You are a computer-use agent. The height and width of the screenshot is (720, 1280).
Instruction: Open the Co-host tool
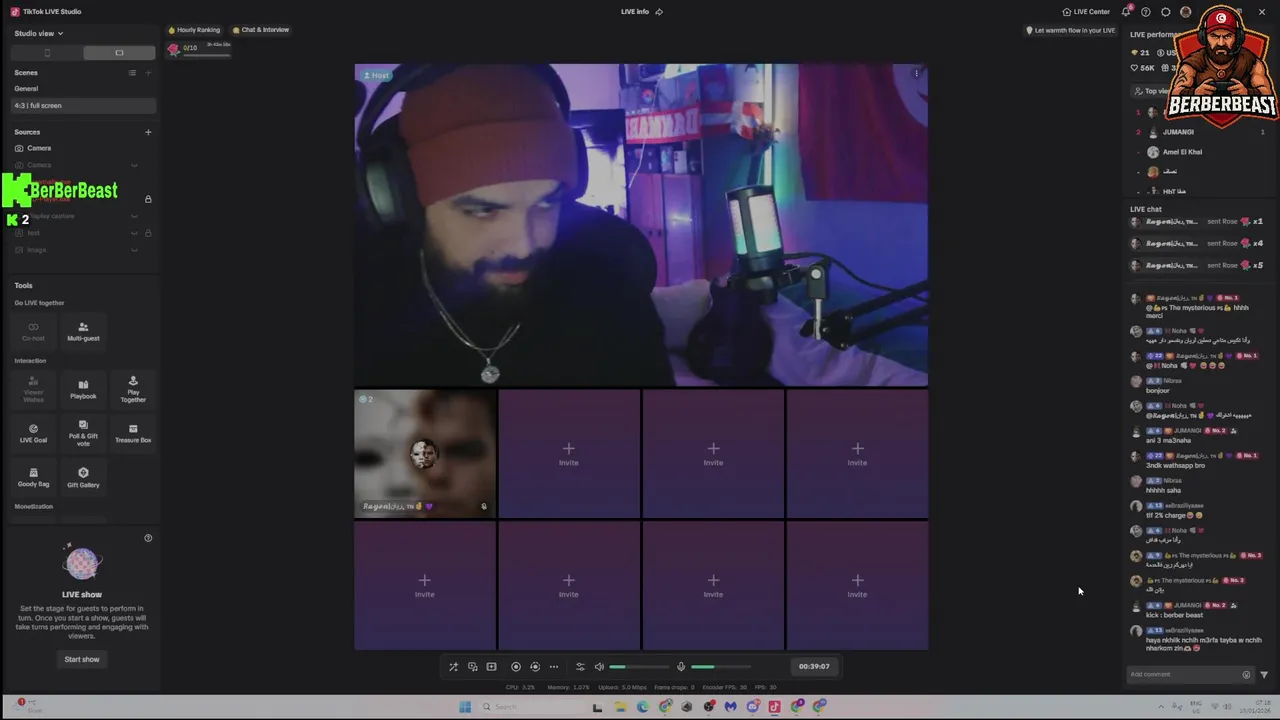33,331
